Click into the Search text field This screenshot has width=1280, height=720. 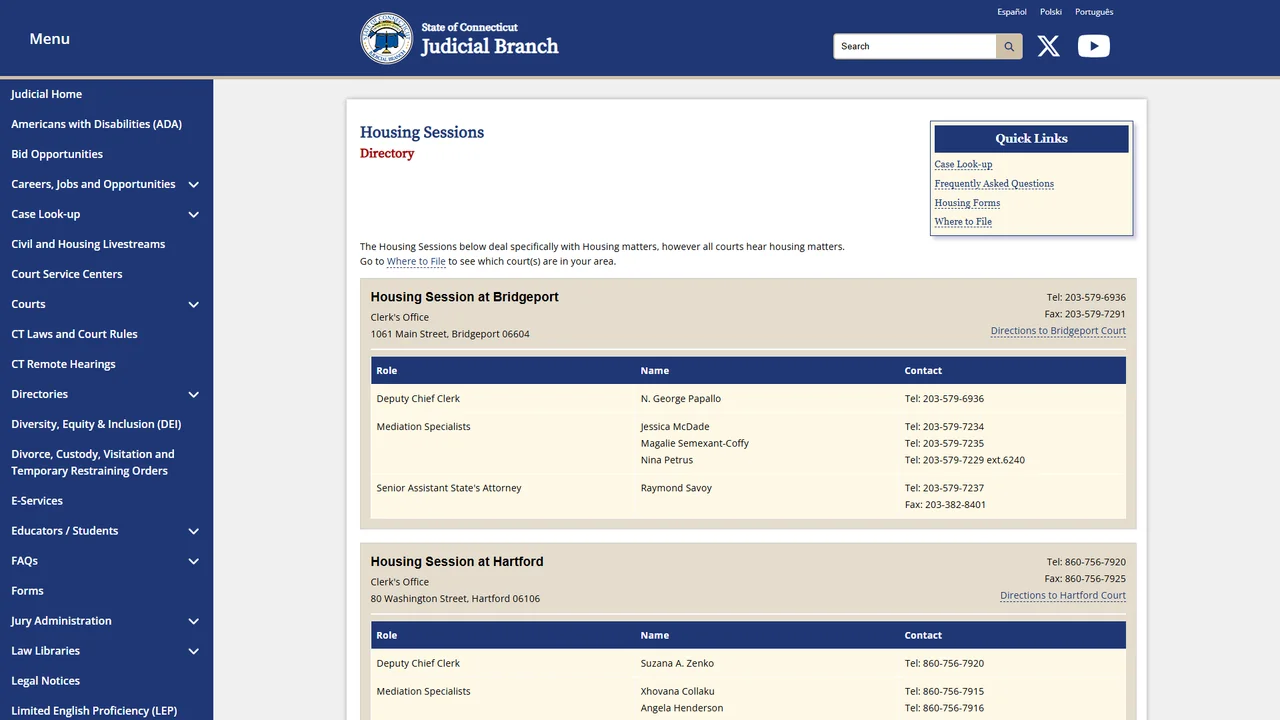(915, 46)
